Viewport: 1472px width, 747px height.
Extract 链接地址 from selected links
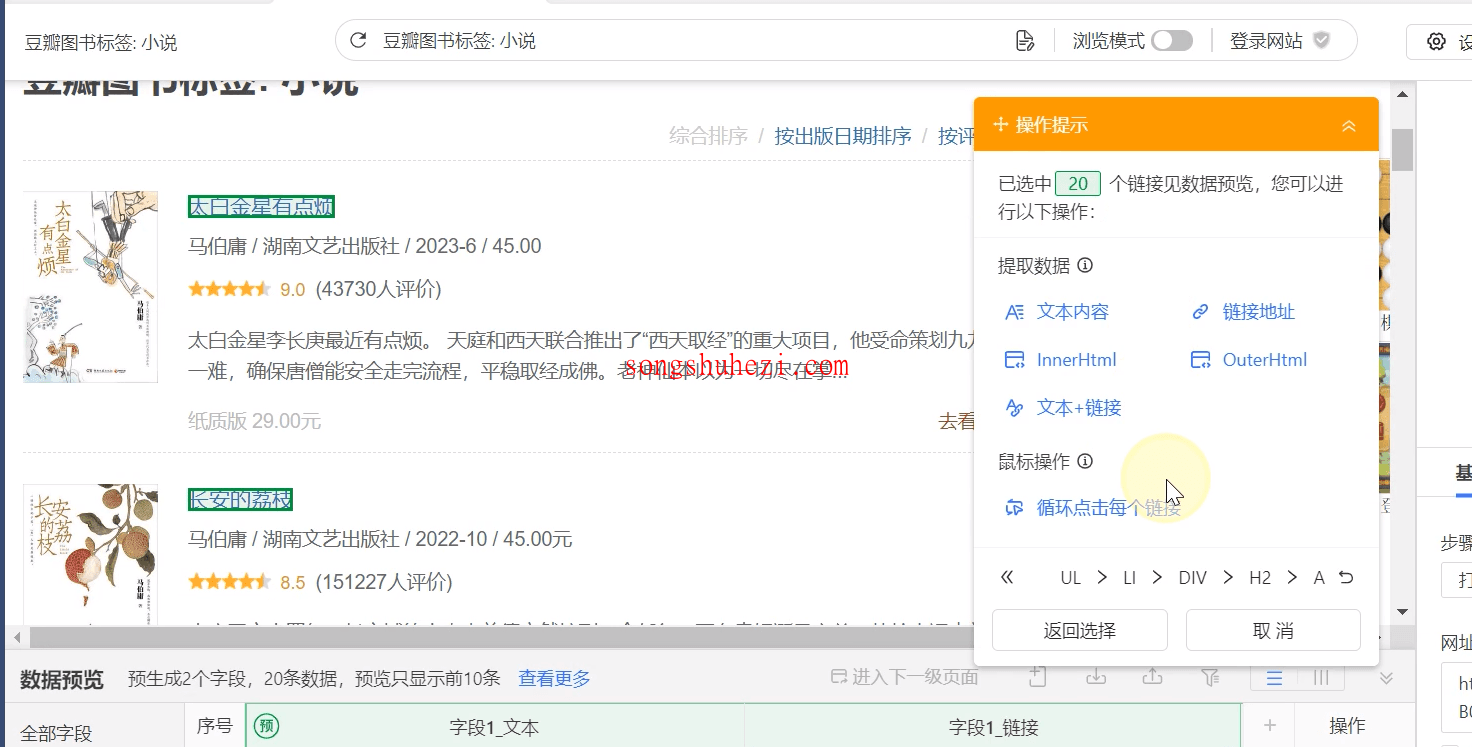coord(1243,312)
